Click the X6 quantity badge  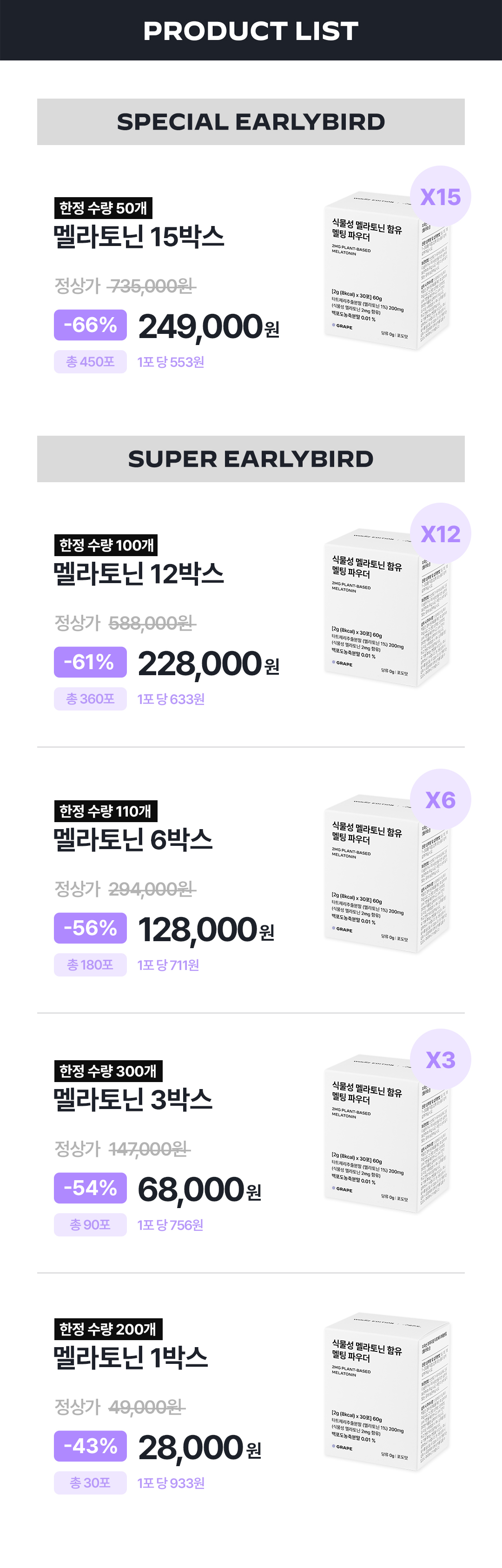440,800
